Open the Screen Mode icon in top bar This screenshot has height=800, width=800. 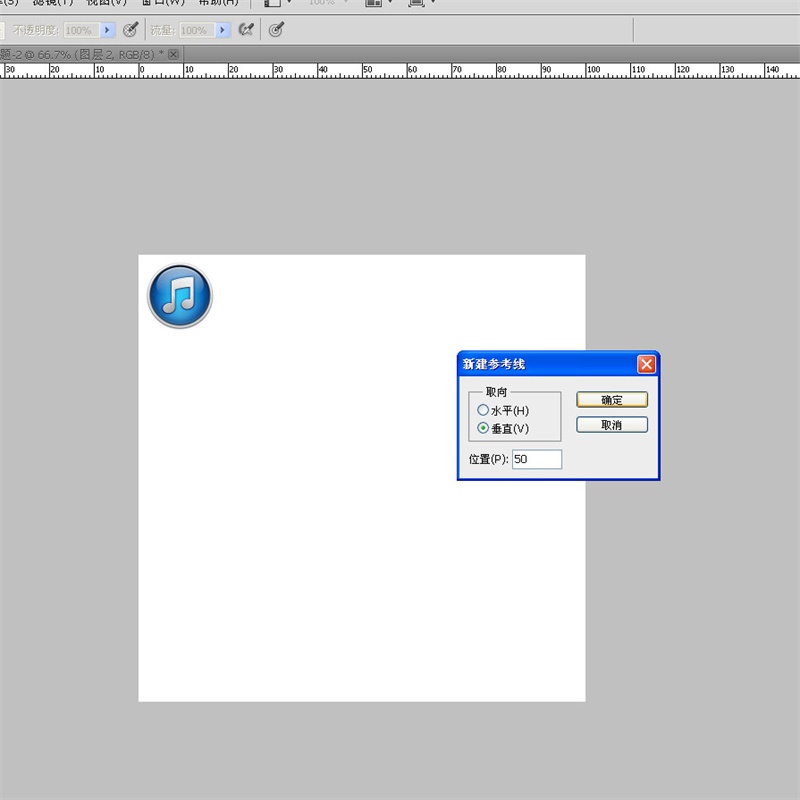coord(420,3)
